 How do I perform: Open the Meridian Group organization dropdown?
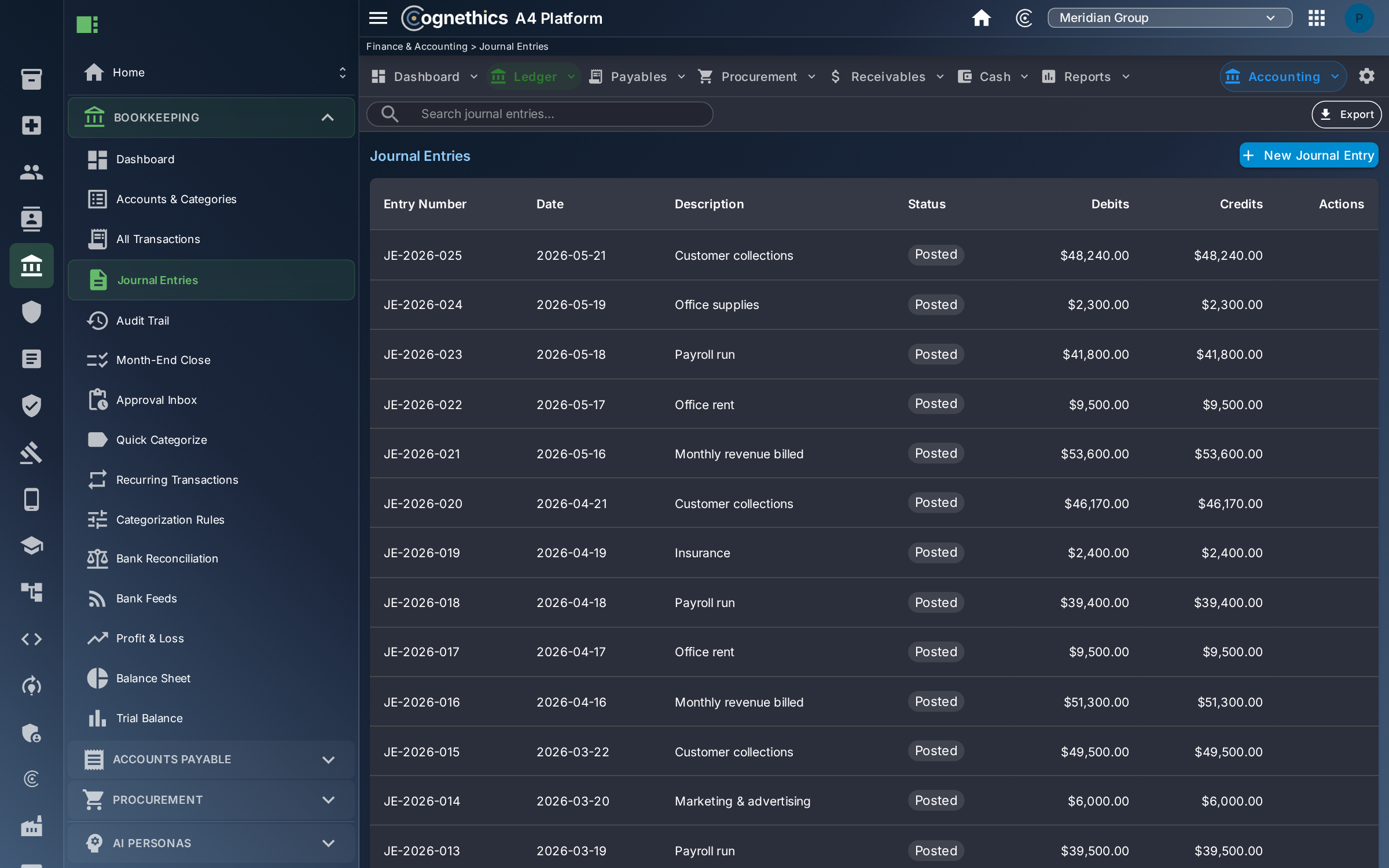pyautogui.click(x=1170, y=18)
